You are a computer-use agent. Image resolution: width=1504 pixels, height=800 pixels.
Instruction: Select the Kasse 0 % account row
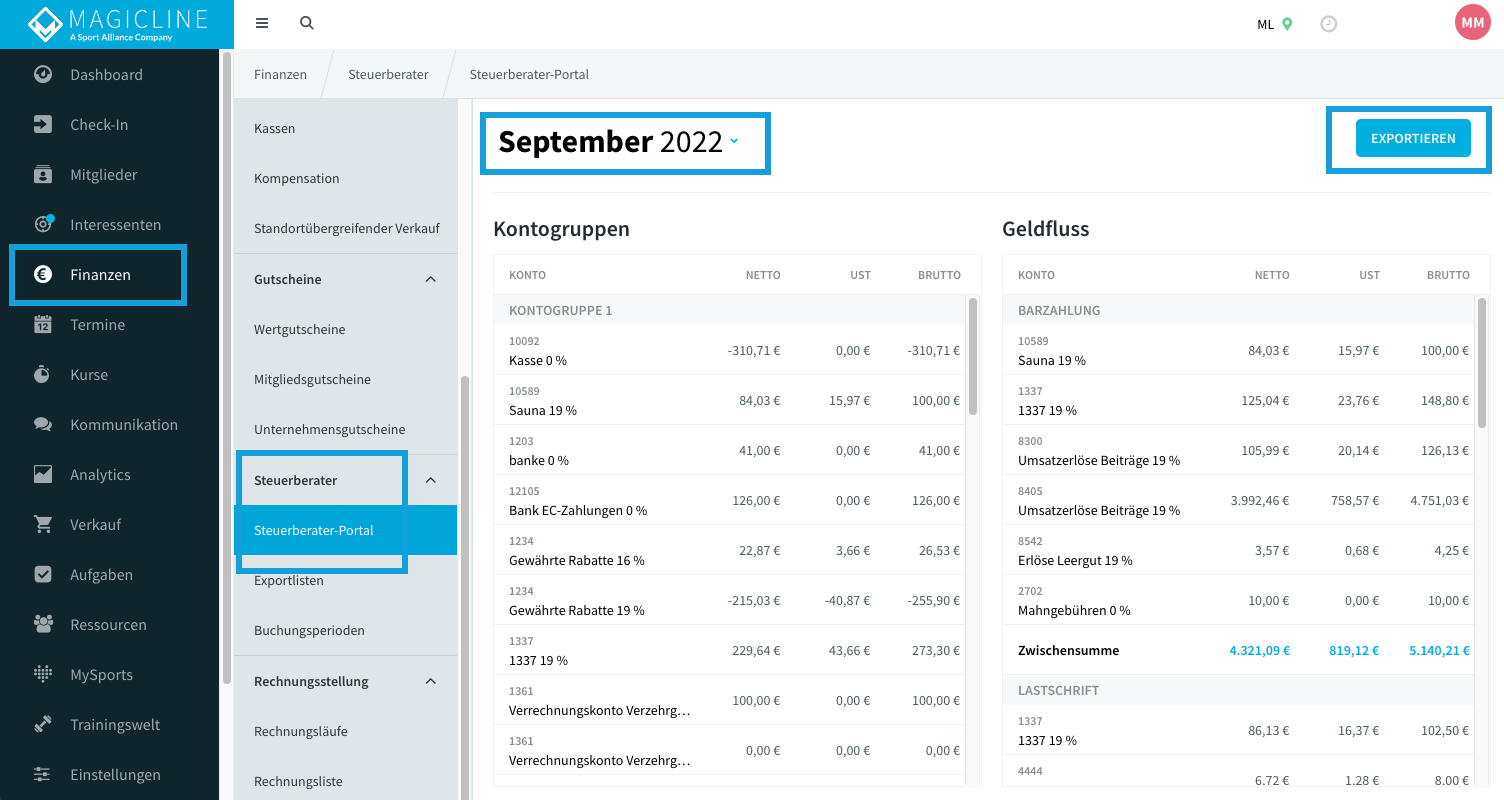(x=730, y=350)
